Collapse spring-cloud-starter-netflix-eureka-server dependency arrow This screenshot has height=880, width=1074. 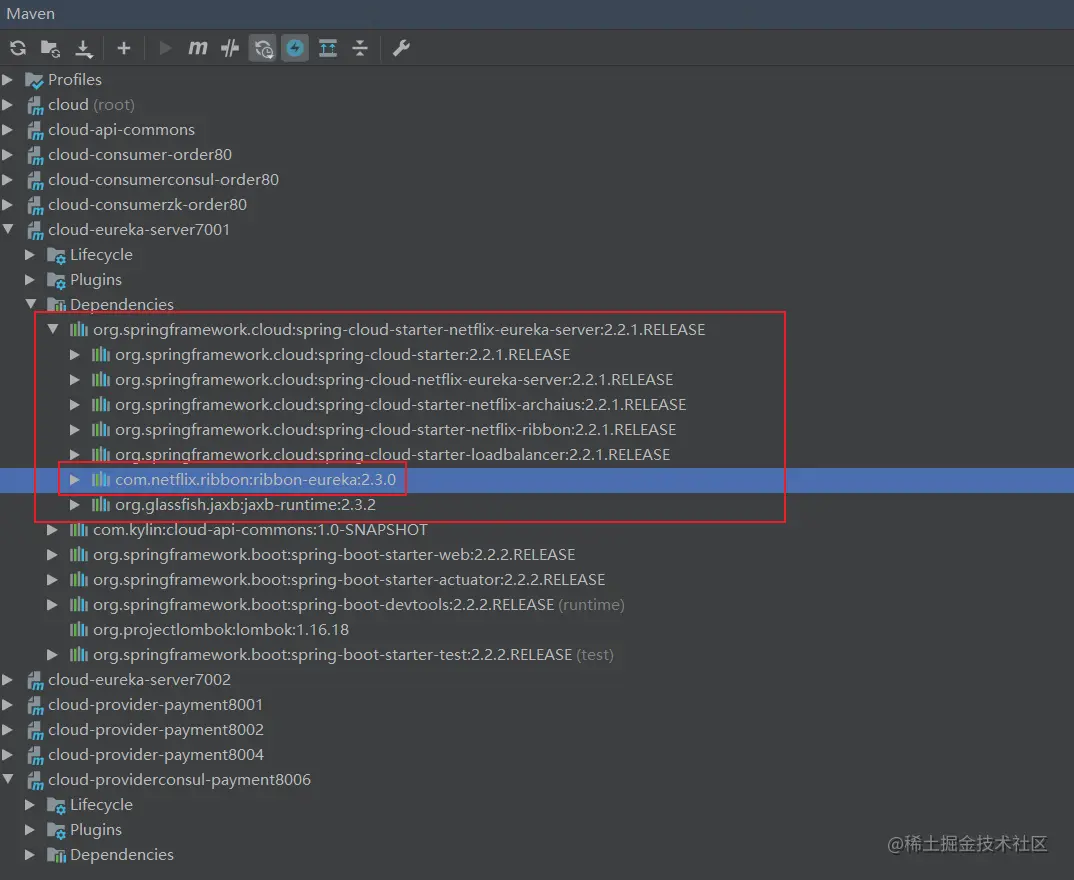53,329
